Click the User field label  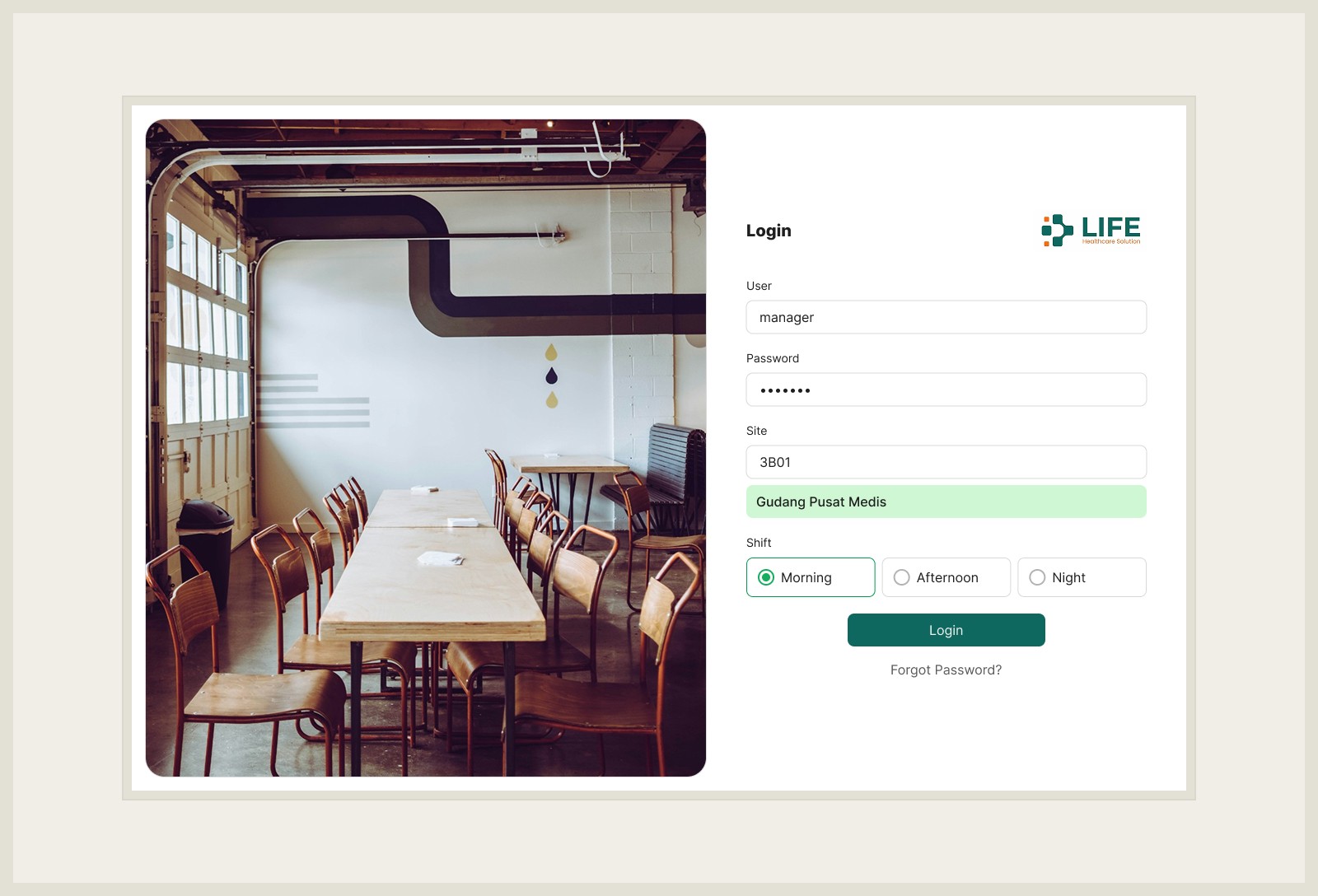coord(759,286)
